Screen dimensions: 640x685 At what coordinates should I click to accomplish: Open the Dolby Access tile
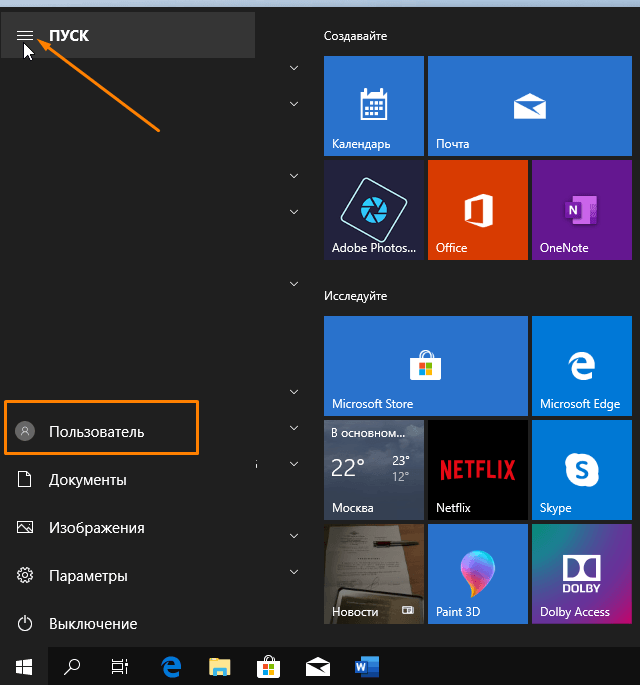point(582,574)
